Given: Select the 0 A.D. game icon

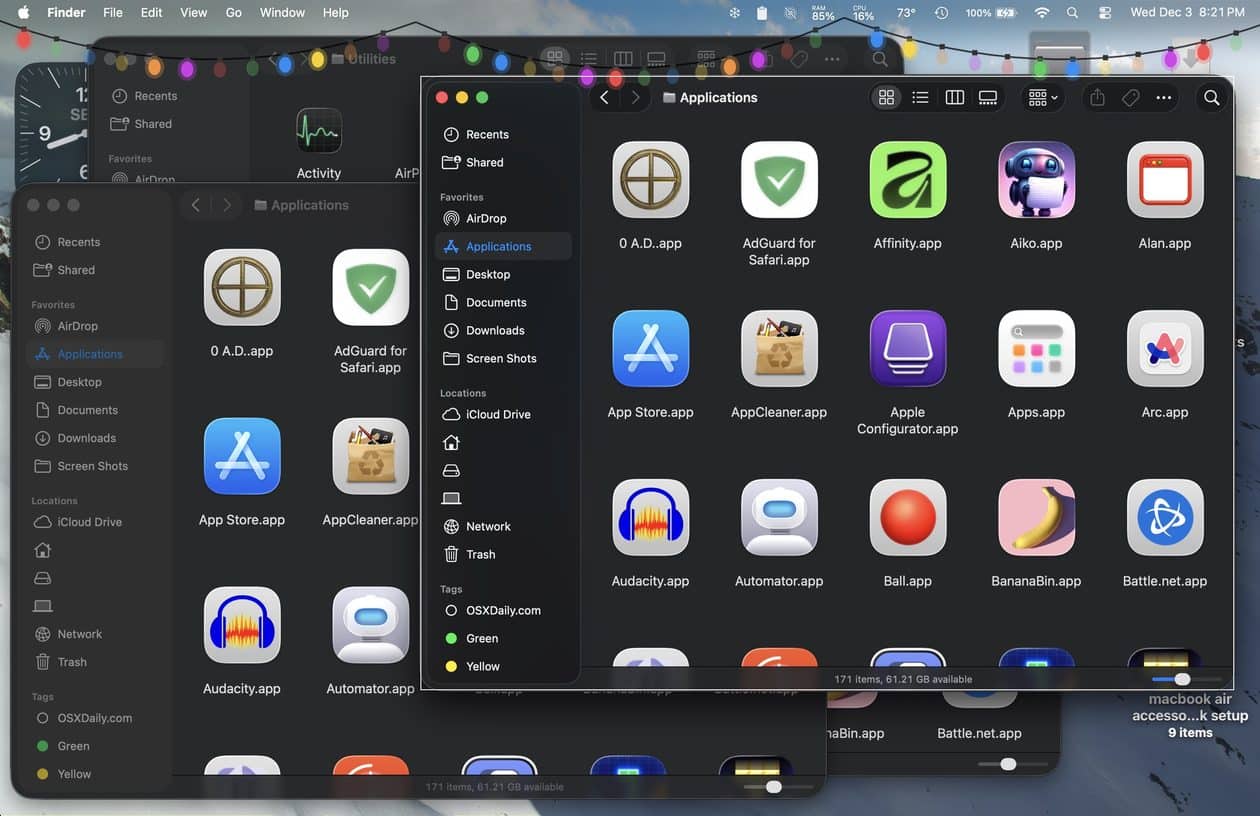Looking at the screenshot, I should pos(650,180).
